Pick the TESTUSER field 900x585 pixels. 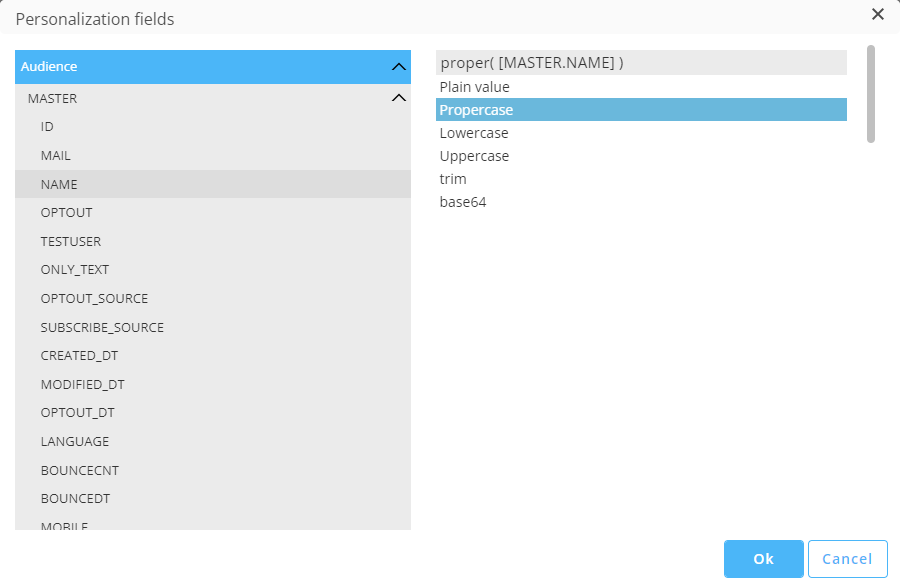pos(70,242)
